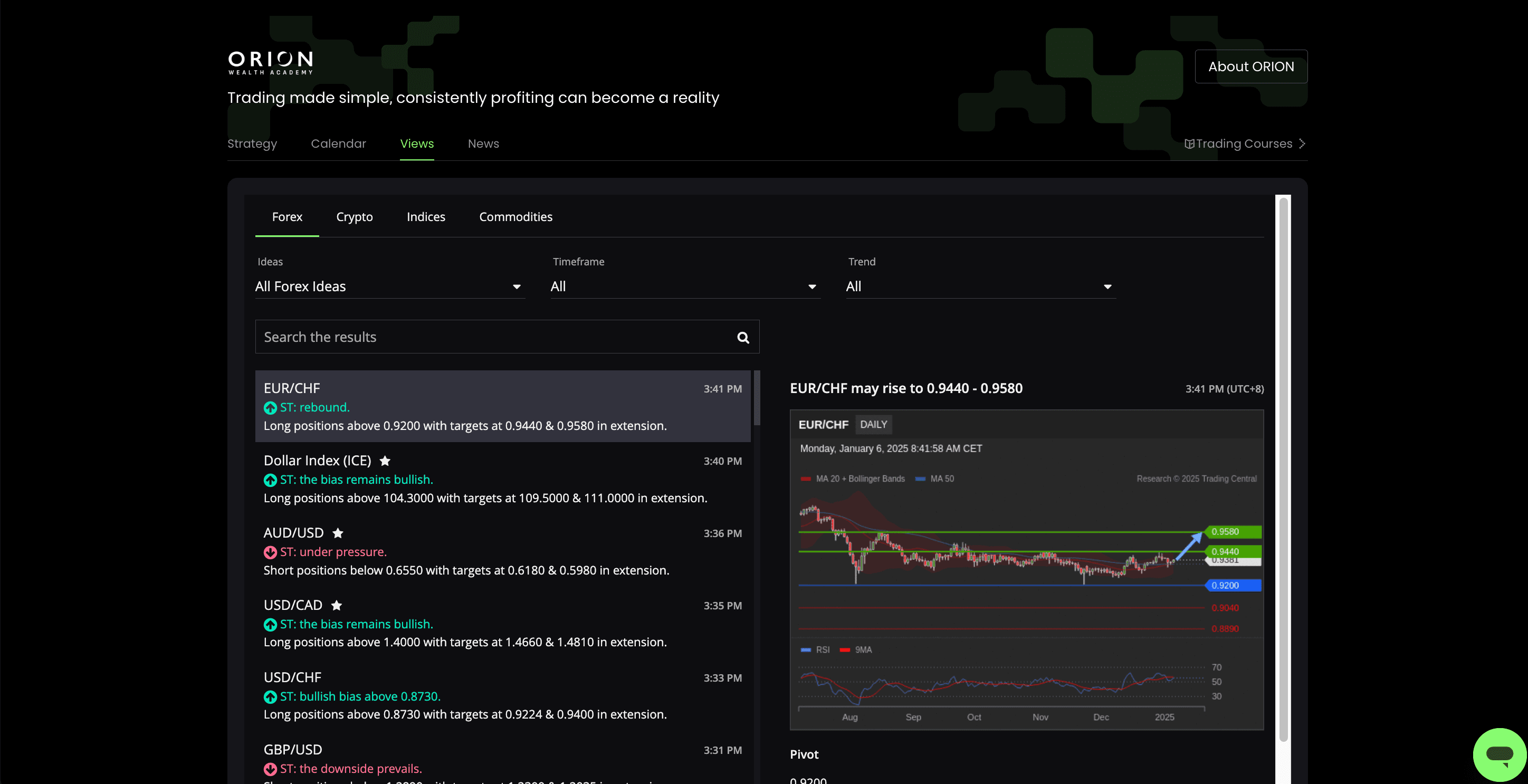
Task: Switch to the Indices category tab
Action: (x=426, y=217)
